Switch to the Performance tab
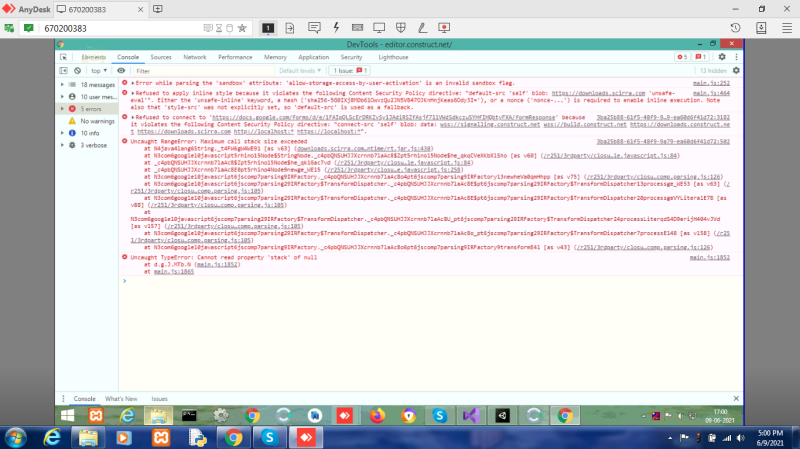Viewport: 800px width, 449px height. tap(235, 57)
